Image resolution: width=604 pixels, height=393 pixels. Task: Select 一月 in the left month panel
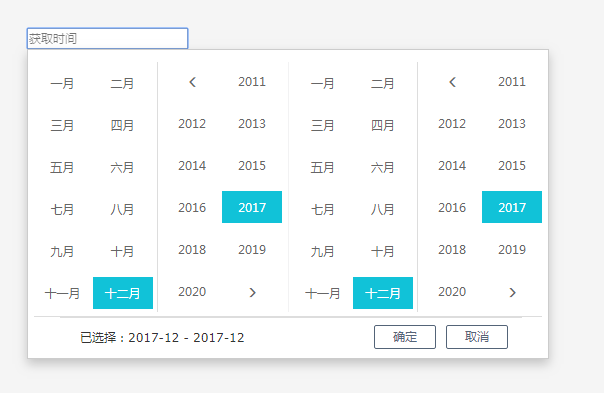[62, 83]
